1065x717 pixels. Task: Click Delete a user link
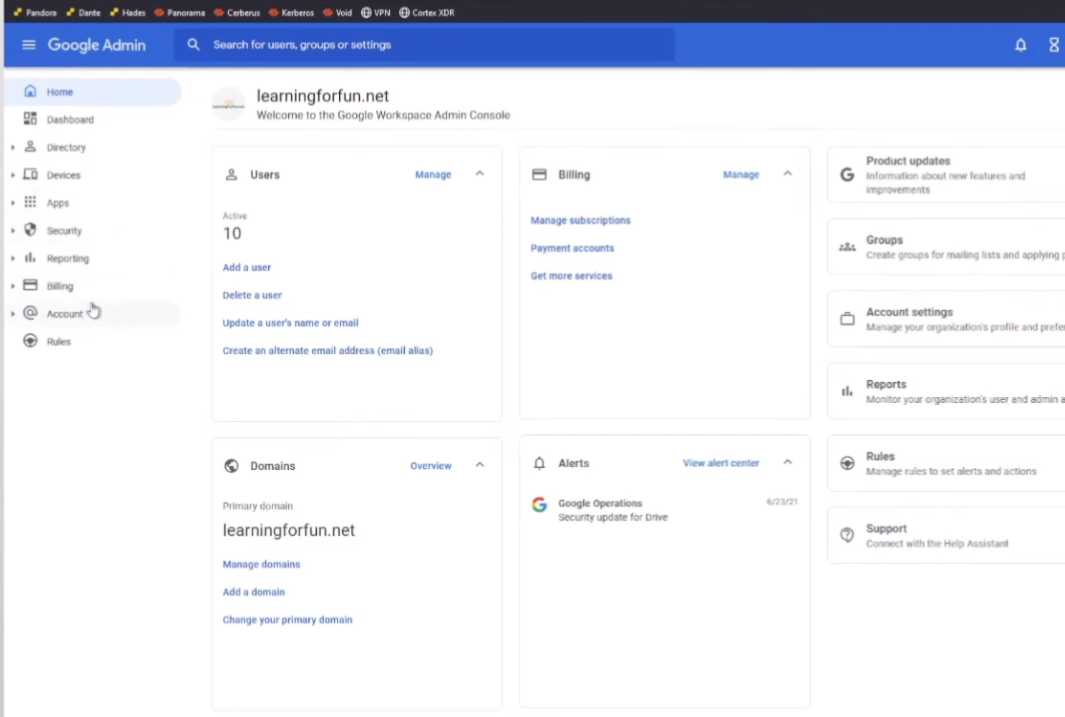(x=252, y=295)
